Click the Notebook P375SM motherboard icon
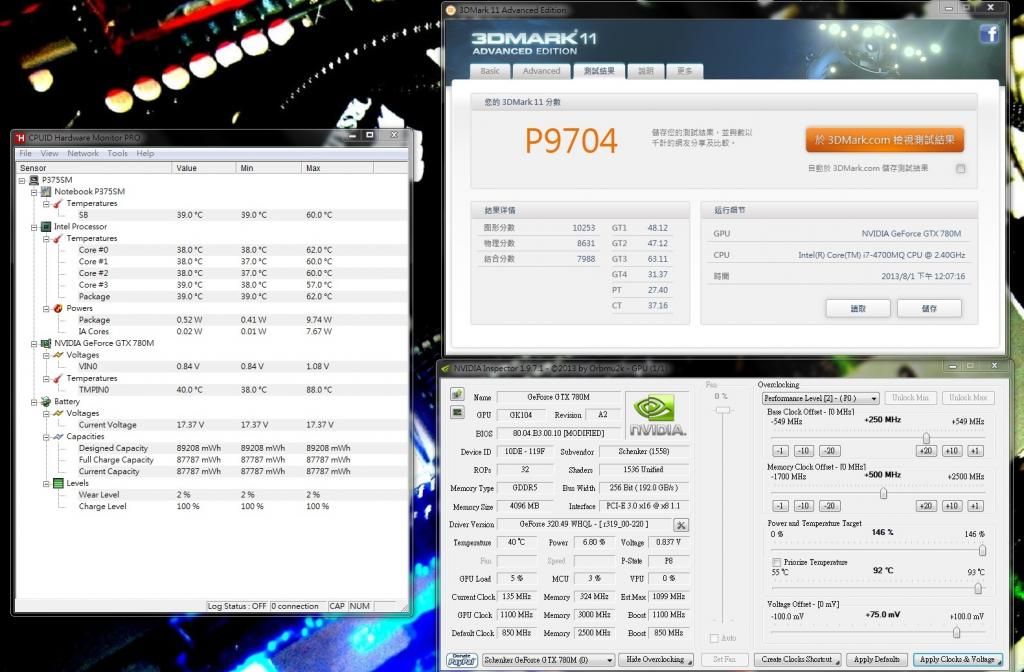The width and height of the screenshot is (1024, 672). coord(46,191)
